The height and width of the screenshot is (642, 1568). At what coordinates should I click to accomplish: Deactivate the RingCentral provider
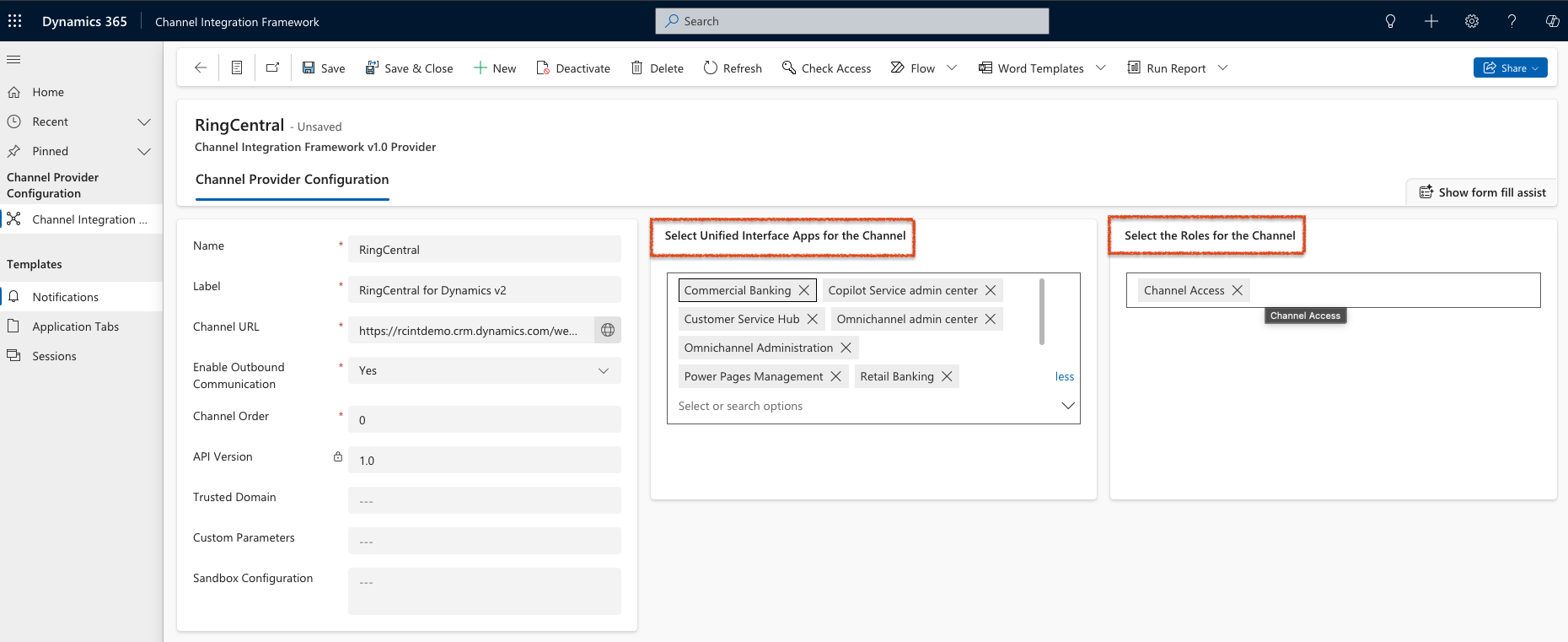(x=573, y=68)
